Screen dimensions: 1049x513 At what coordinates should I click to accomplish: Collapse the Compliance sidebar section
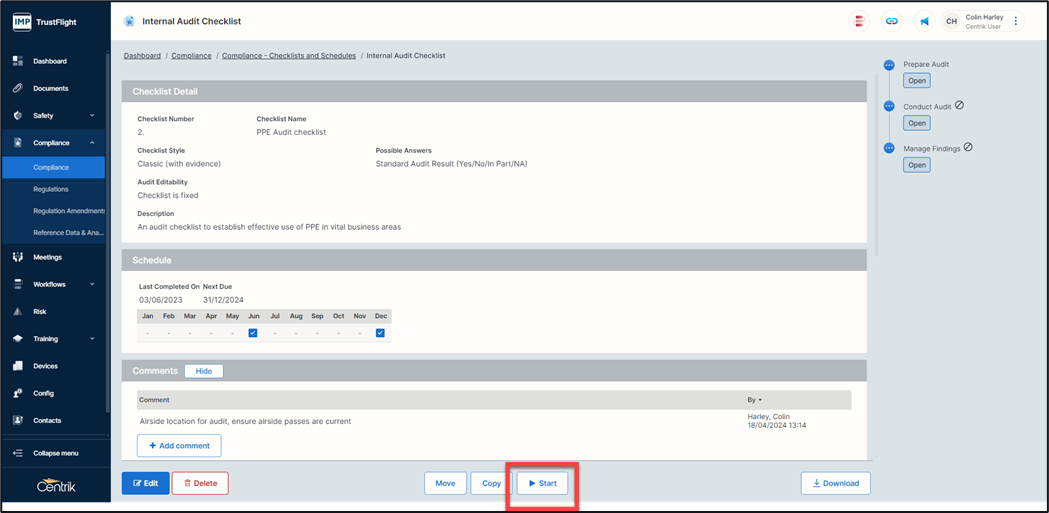coord(92,143)
